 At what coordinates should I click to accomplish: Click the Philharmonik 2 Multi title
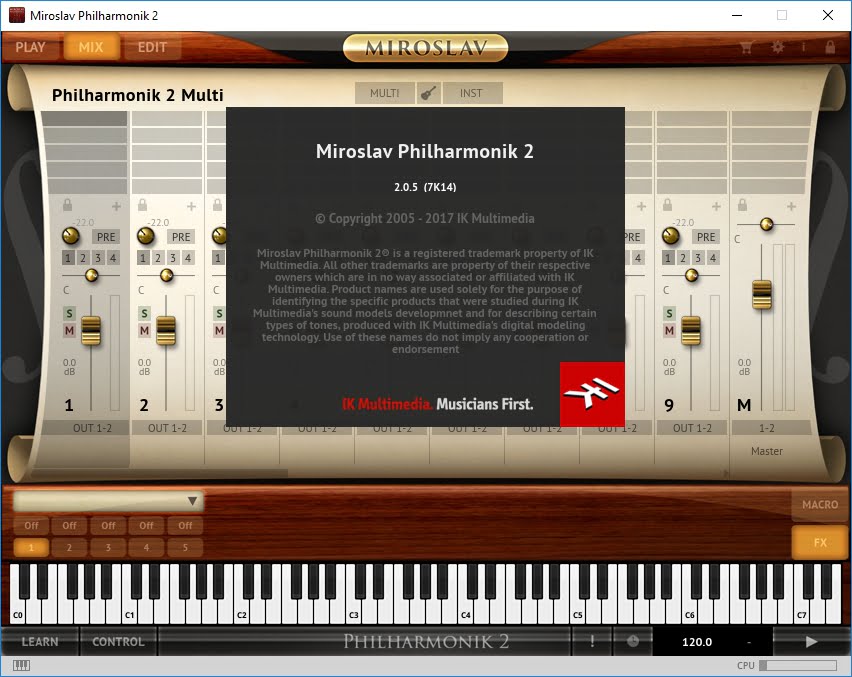point(137,95)
